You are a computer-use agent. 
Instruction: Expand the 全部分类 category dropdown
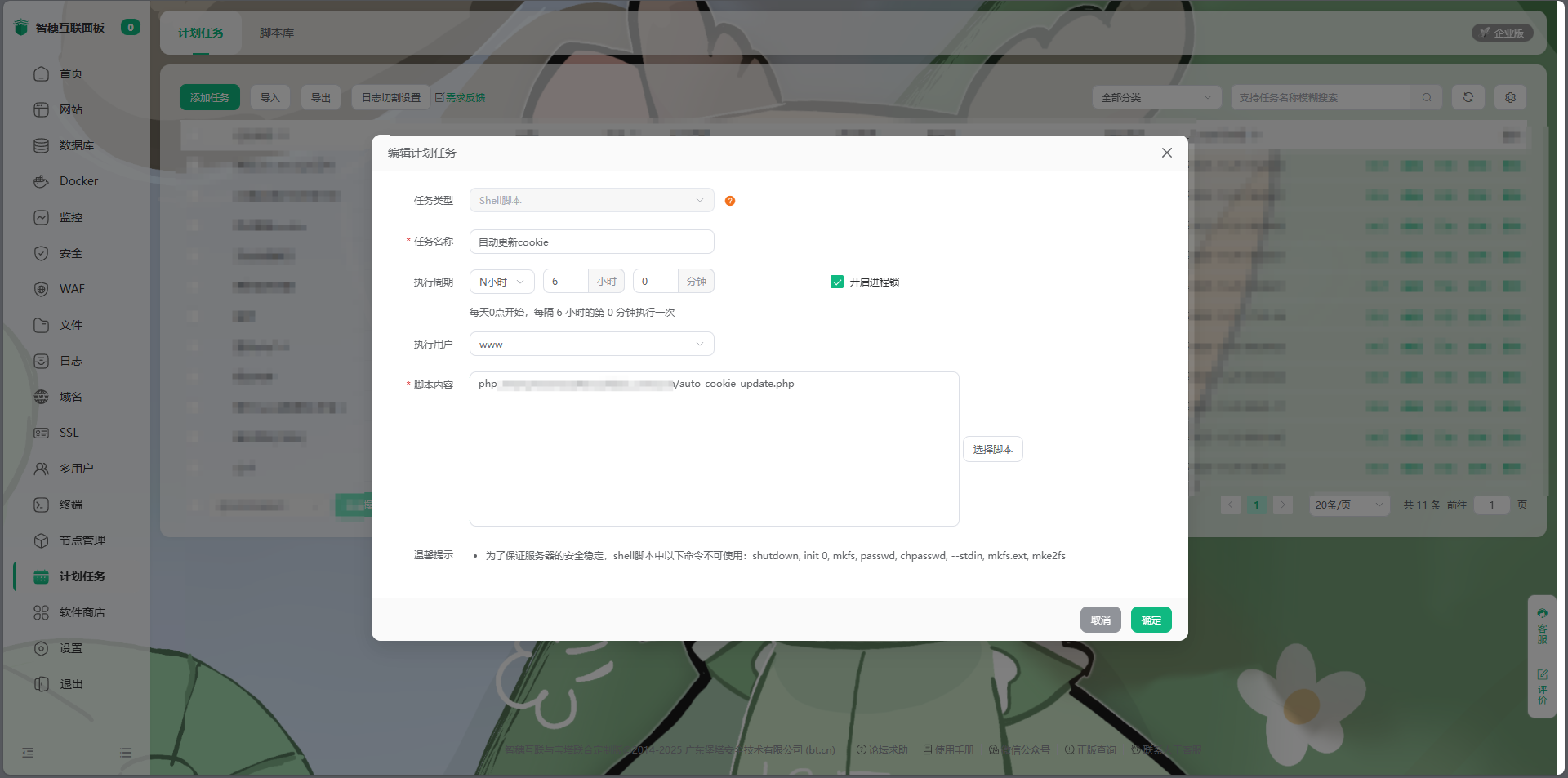click(1156, 97)
